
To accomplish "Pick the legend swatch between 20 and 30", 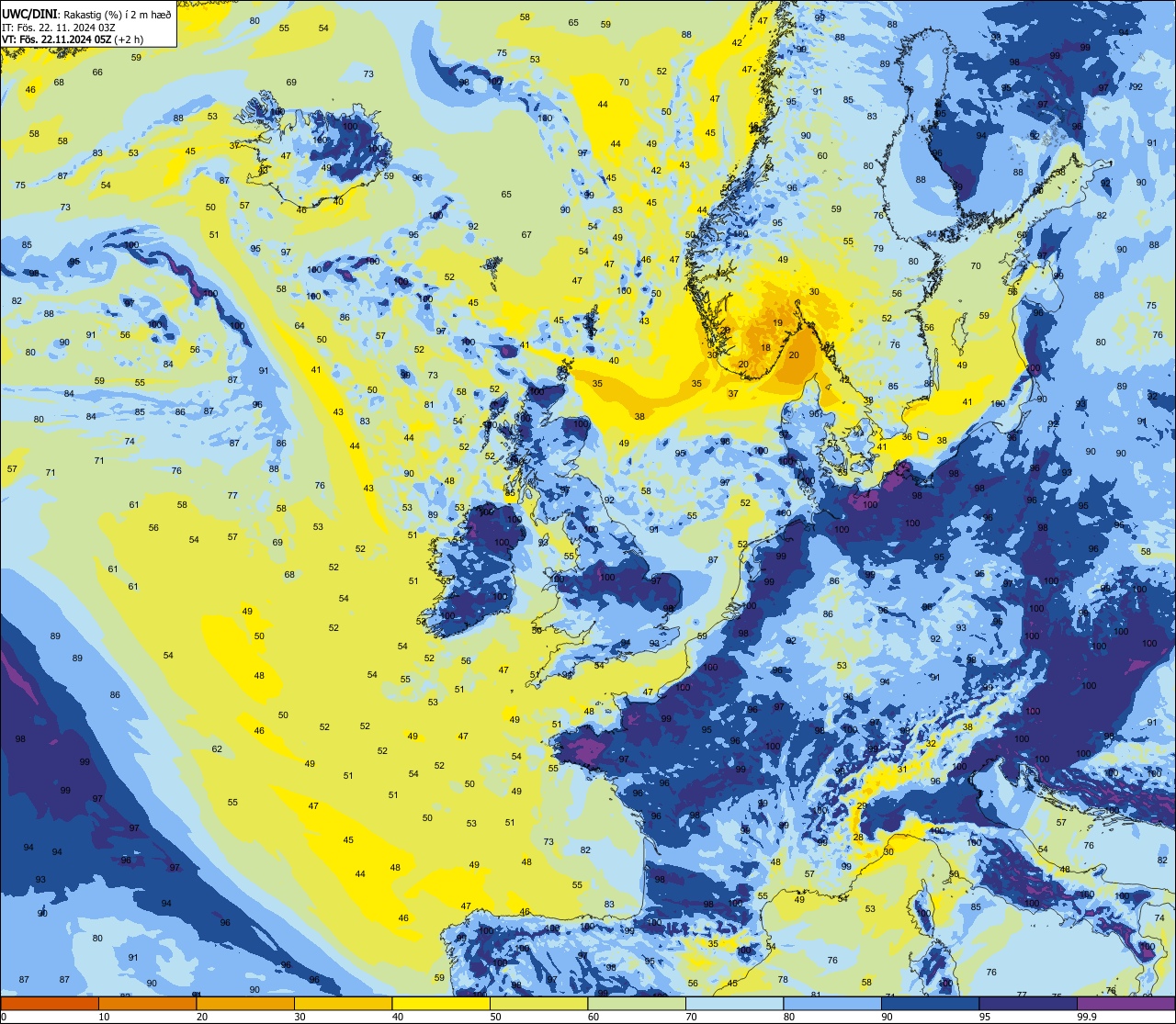I will [x=245, y=1004].
